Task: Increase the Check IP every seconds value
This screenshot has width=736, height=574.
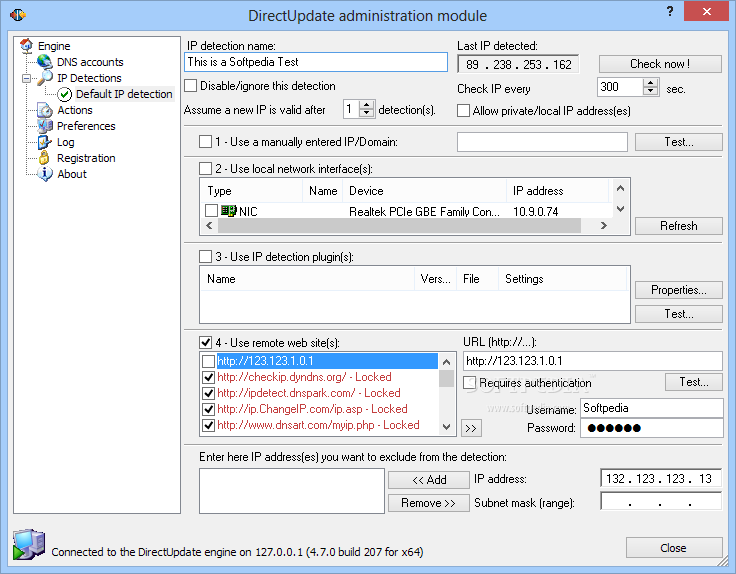Action: [x=650, y=83]
